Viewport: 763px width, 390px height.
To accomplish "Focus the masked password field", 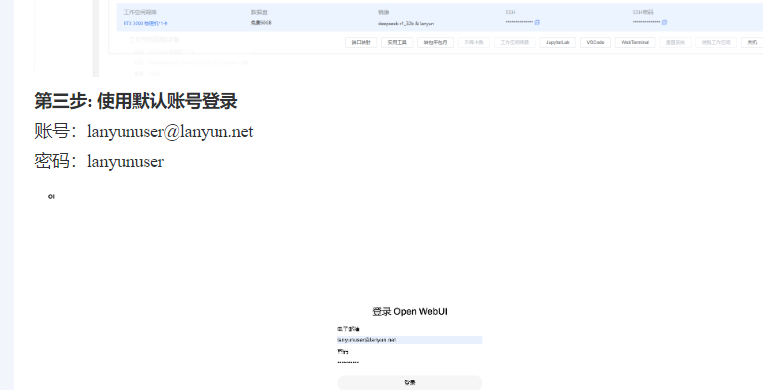I will 409,362.
